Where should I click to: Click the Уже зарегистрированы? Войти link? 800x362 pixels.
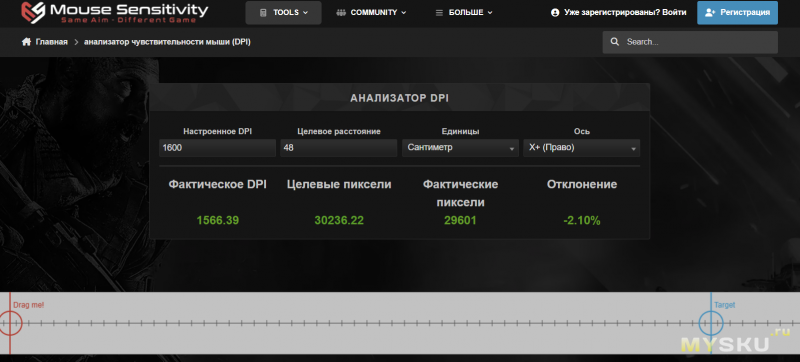pyautogui.click(x=618, y=13)
